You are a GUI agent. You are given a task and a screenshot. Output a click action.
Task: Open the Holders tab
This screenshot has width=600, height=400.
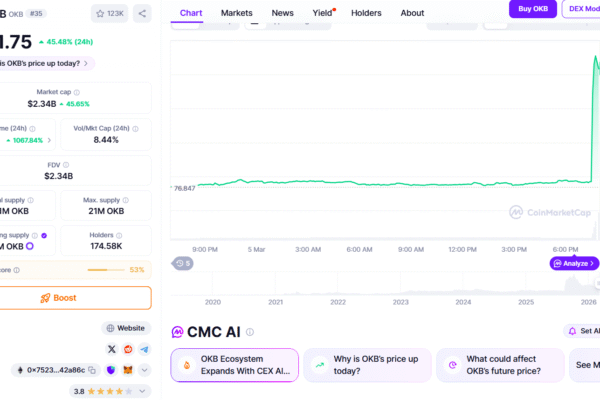click(366, 13)
